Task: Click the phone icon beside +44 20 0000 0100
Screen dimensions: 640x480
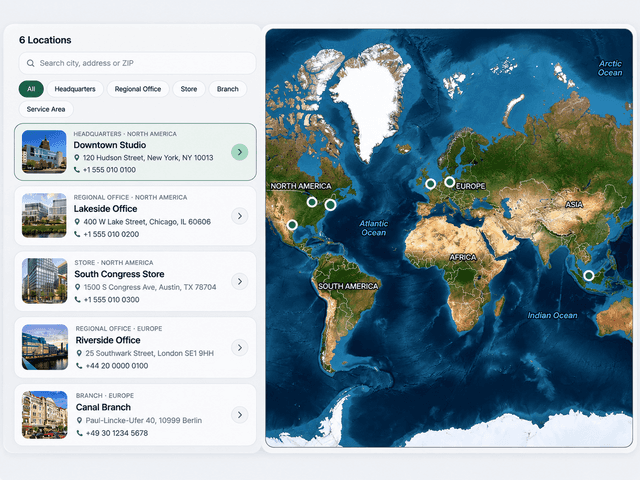Action: coord(79,366)
